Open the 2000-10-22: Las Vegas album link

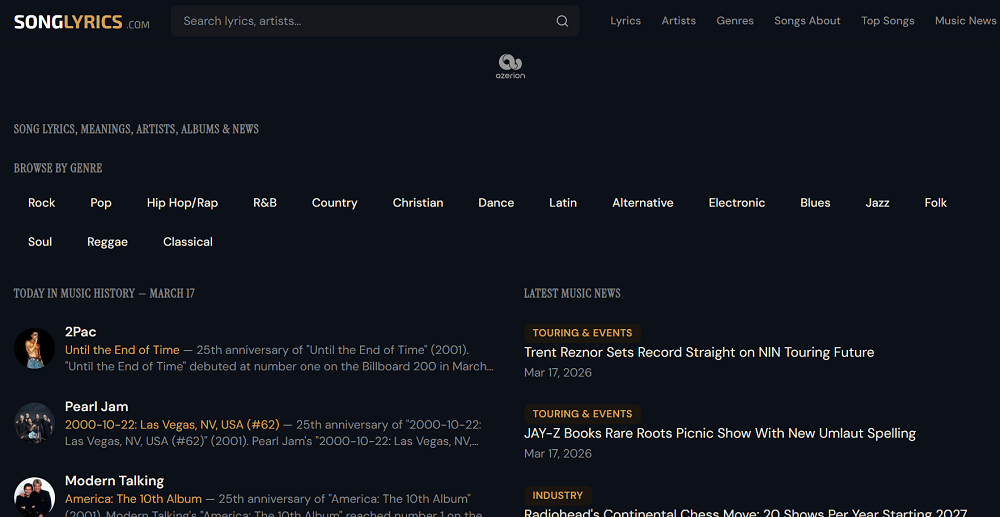[x=172, y=425]
